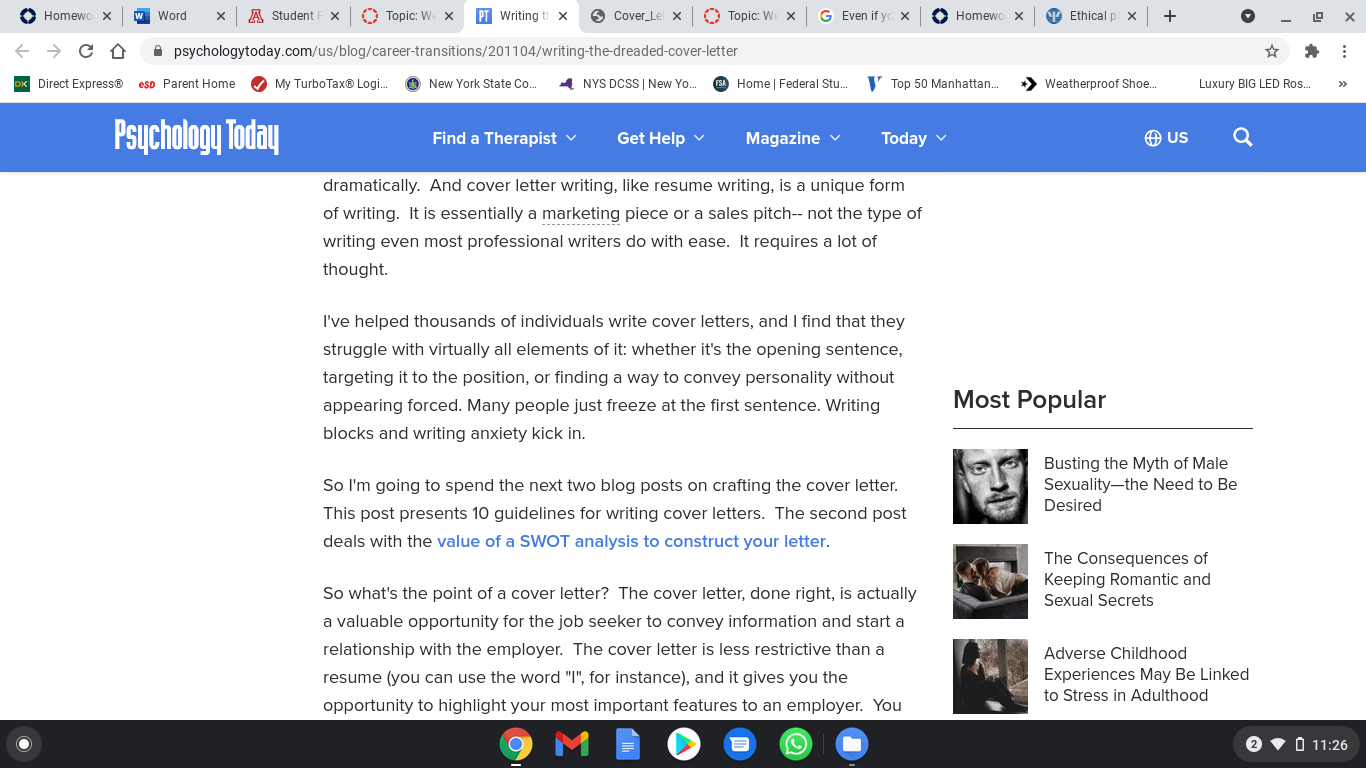
Task: Go to the browser home icon
Action: [x=118, y=51]
